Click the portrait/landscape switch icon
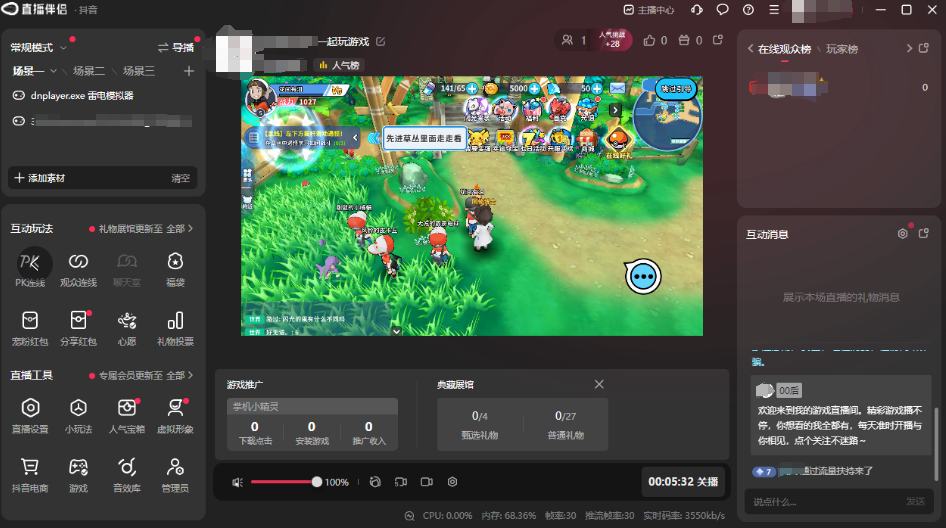The height and width of the screenshot is (528, 946). point(401,482)
